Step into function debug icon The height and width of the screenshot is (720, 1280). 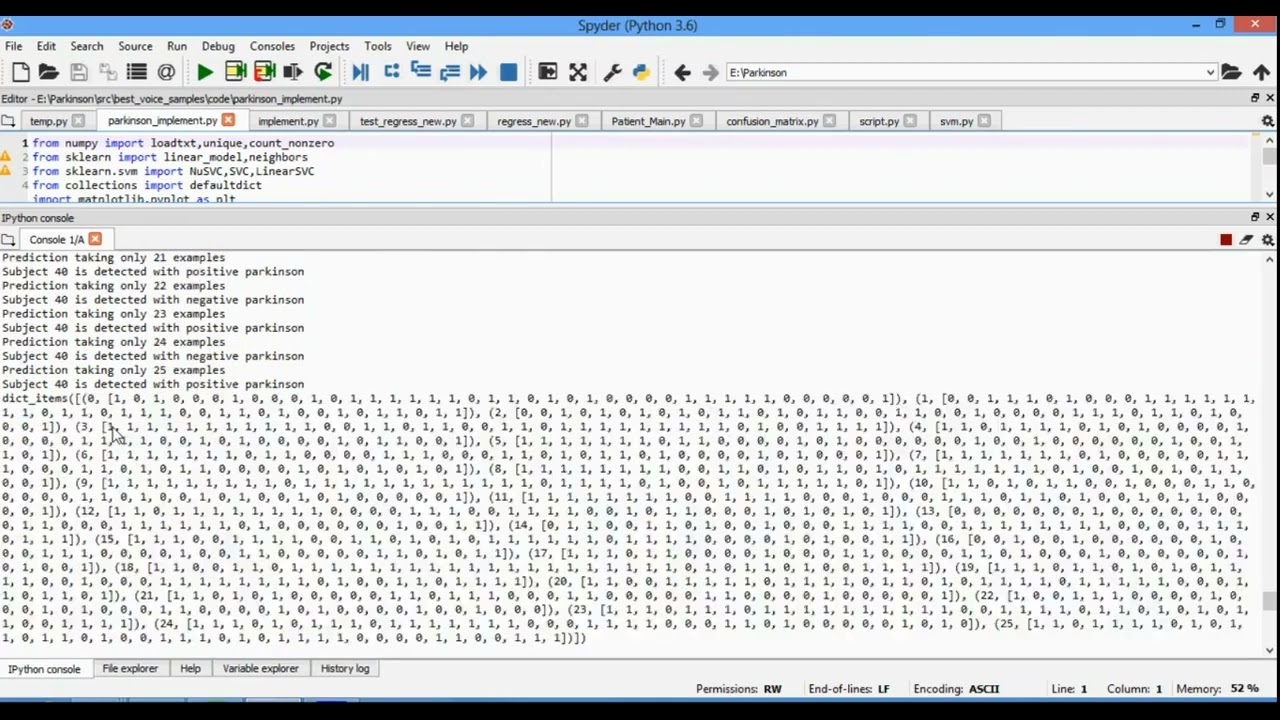point(421,72)
